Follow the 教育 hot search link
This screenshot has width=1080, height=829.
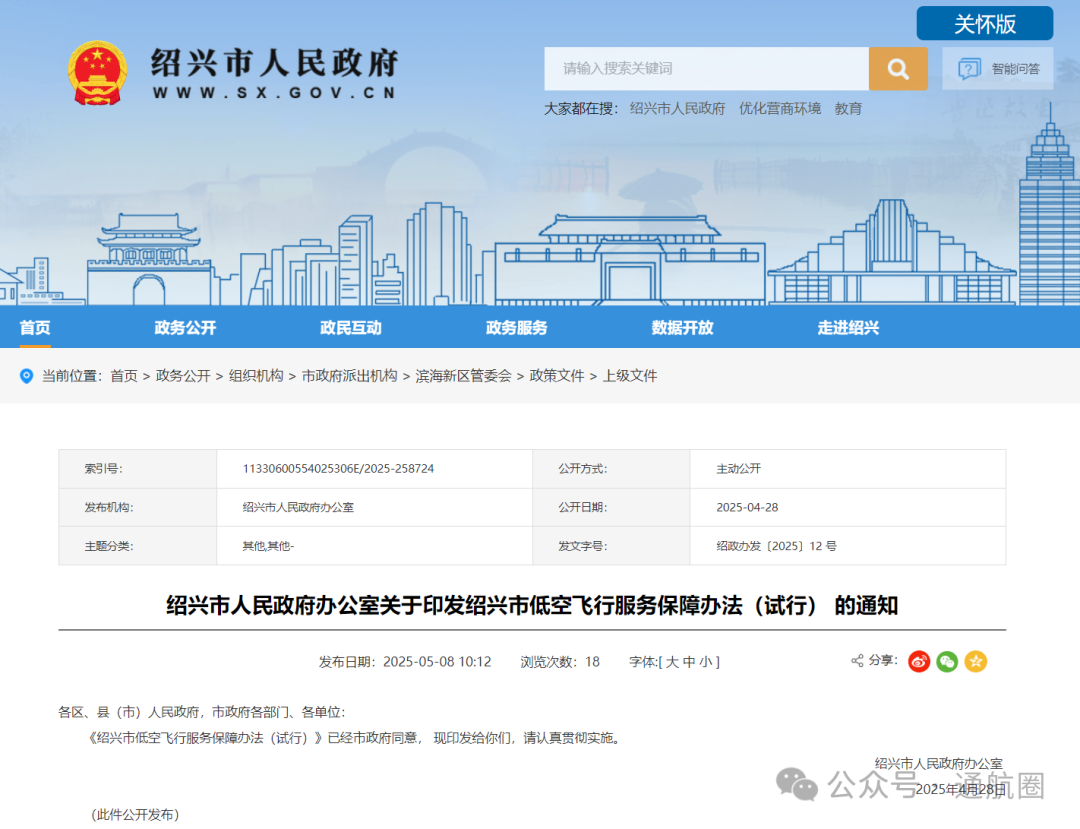[x=848, y=108]
